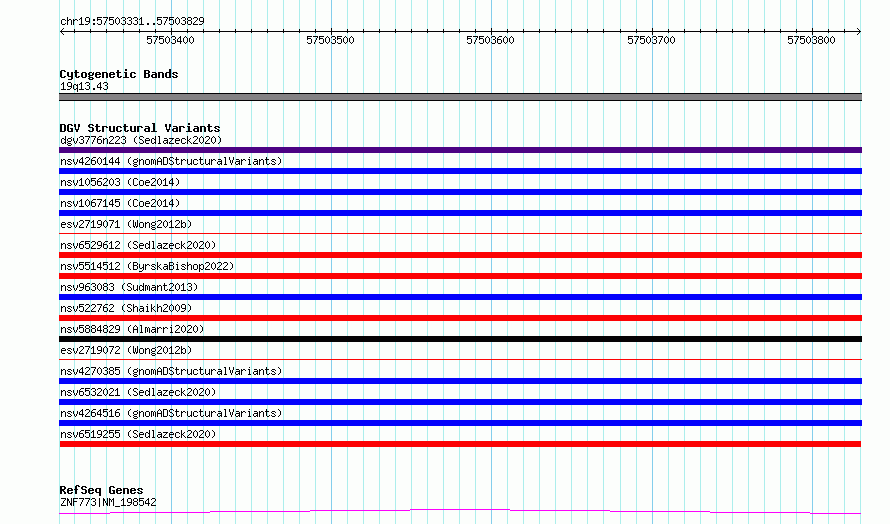Select the DGV Structural Variants track title
Viewport: 890px width, 524px height.
pyautogui.click(x=140, y=128)
